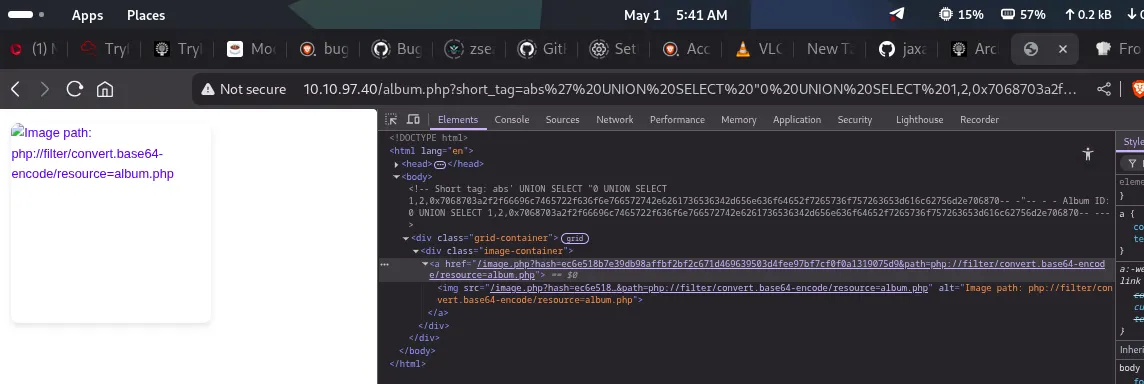This screenshot has width=1144, height=384.
Task: Select the closing </html> tag line
Action: (x=408, y=363)
